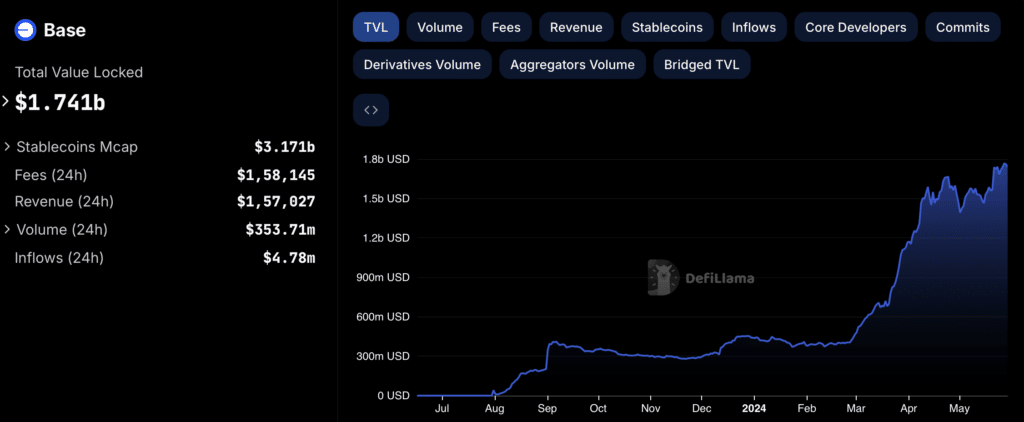
Task: Expand the Stablecoins Mcap row
Action: point(7,147)
